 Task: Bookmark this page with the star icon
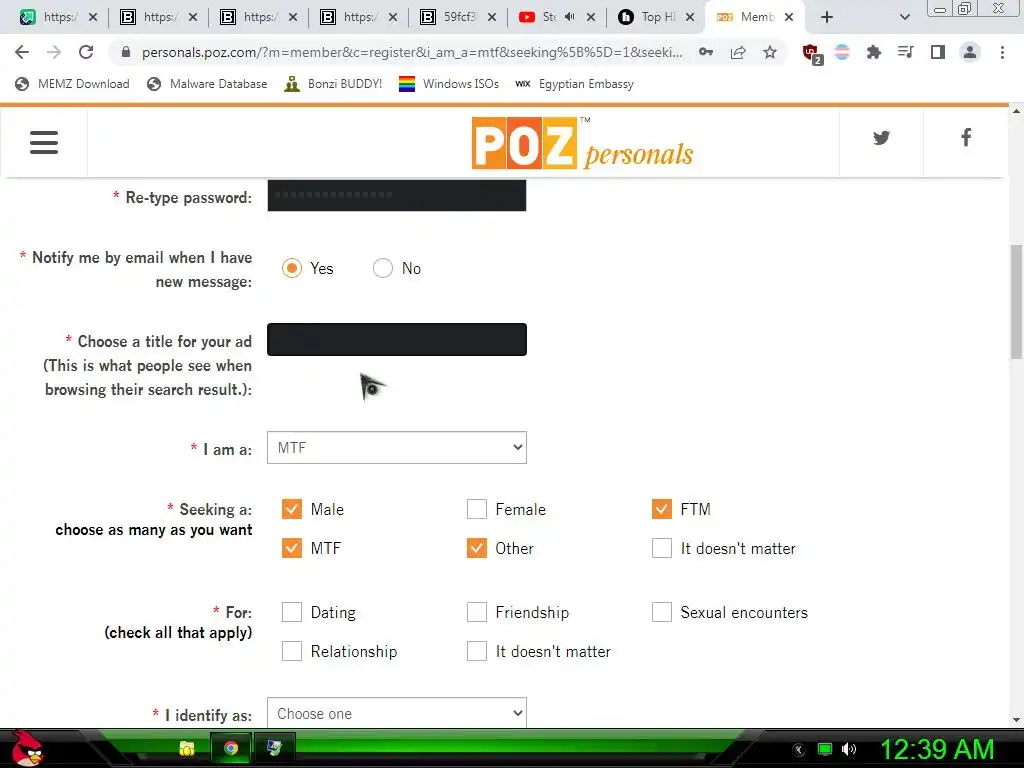(x=770, y=52)
